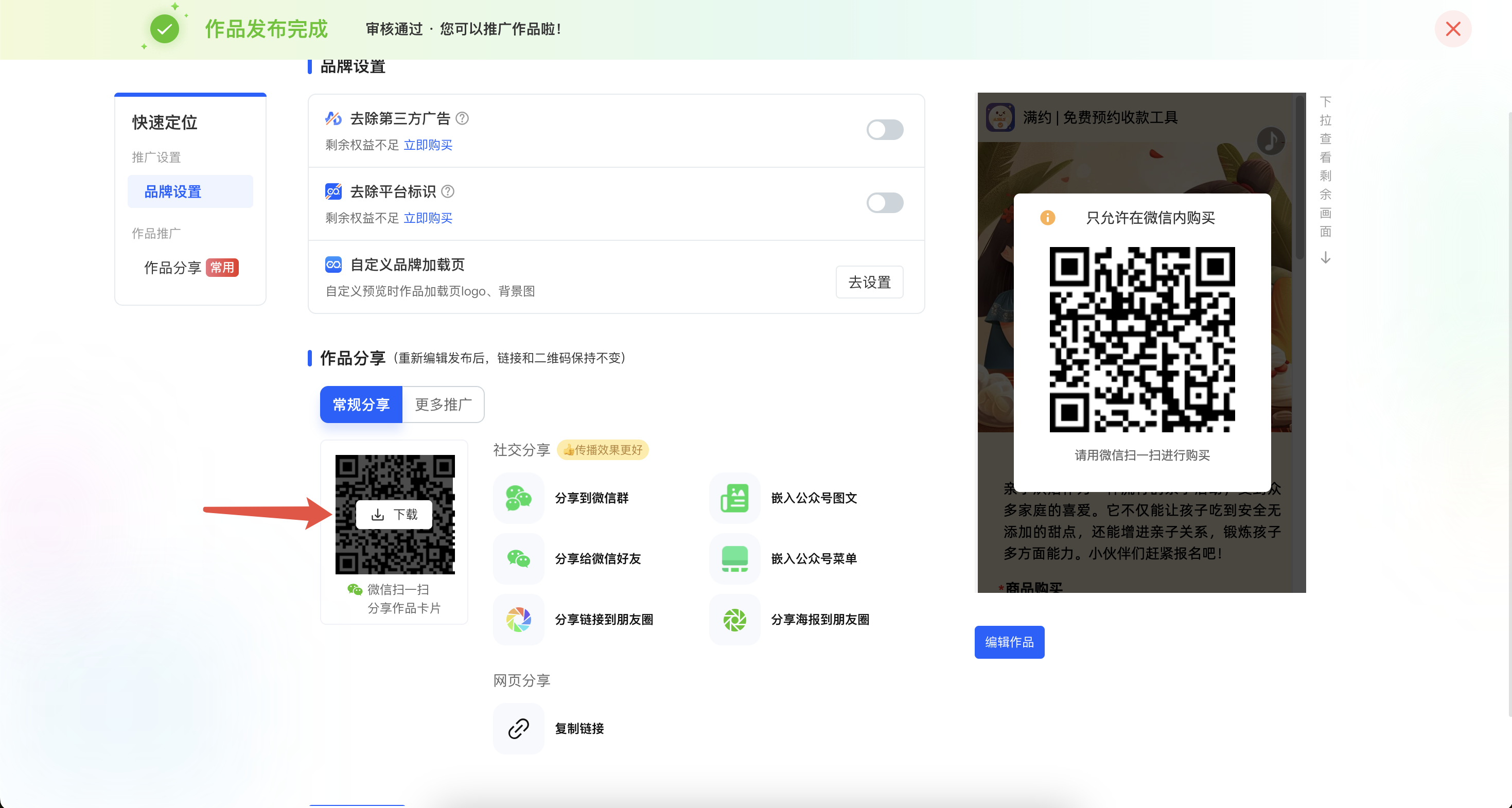Click the share link to Moments icon
Screen dimensions: 1512x808
tap(518, 620)
